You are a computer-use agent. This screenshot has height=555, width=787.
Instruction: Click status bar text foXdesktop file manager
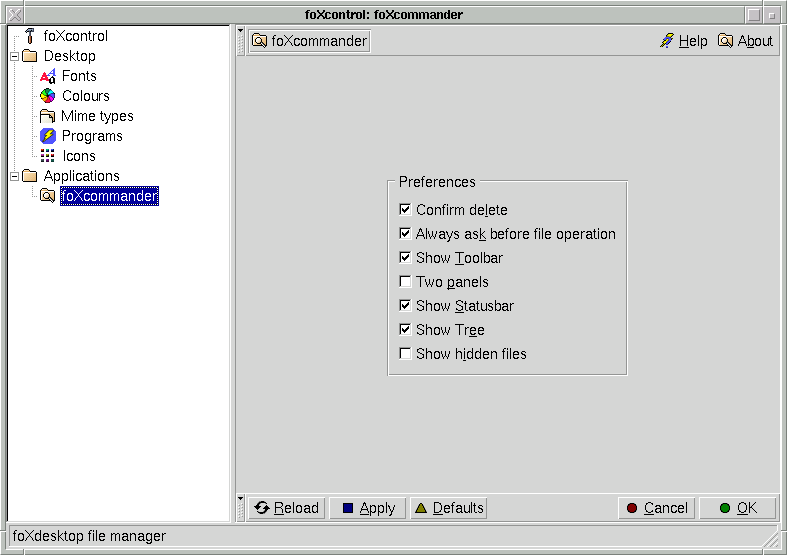[89, 536]
